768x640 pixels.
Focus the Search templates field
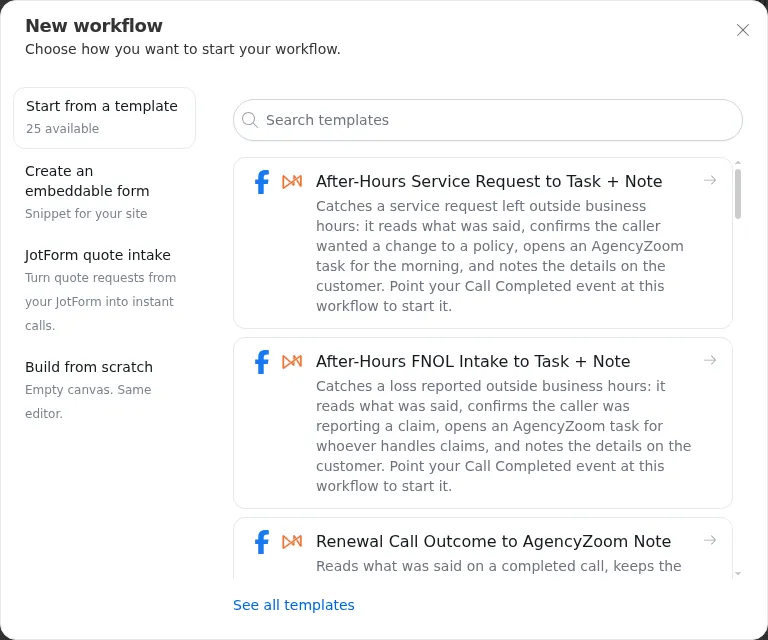488,120
